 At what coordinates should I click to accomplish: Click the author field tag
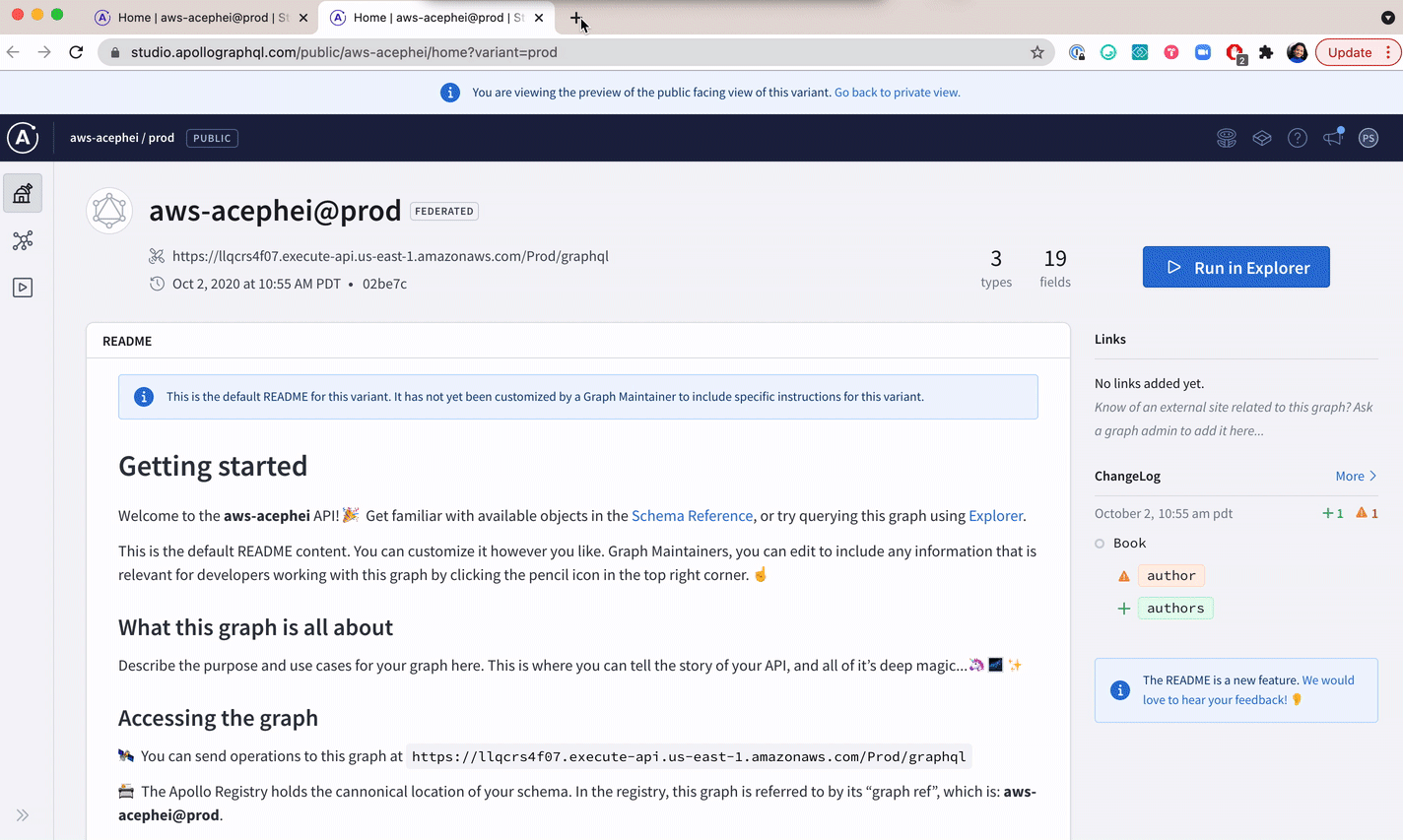tap(1170, 576)
